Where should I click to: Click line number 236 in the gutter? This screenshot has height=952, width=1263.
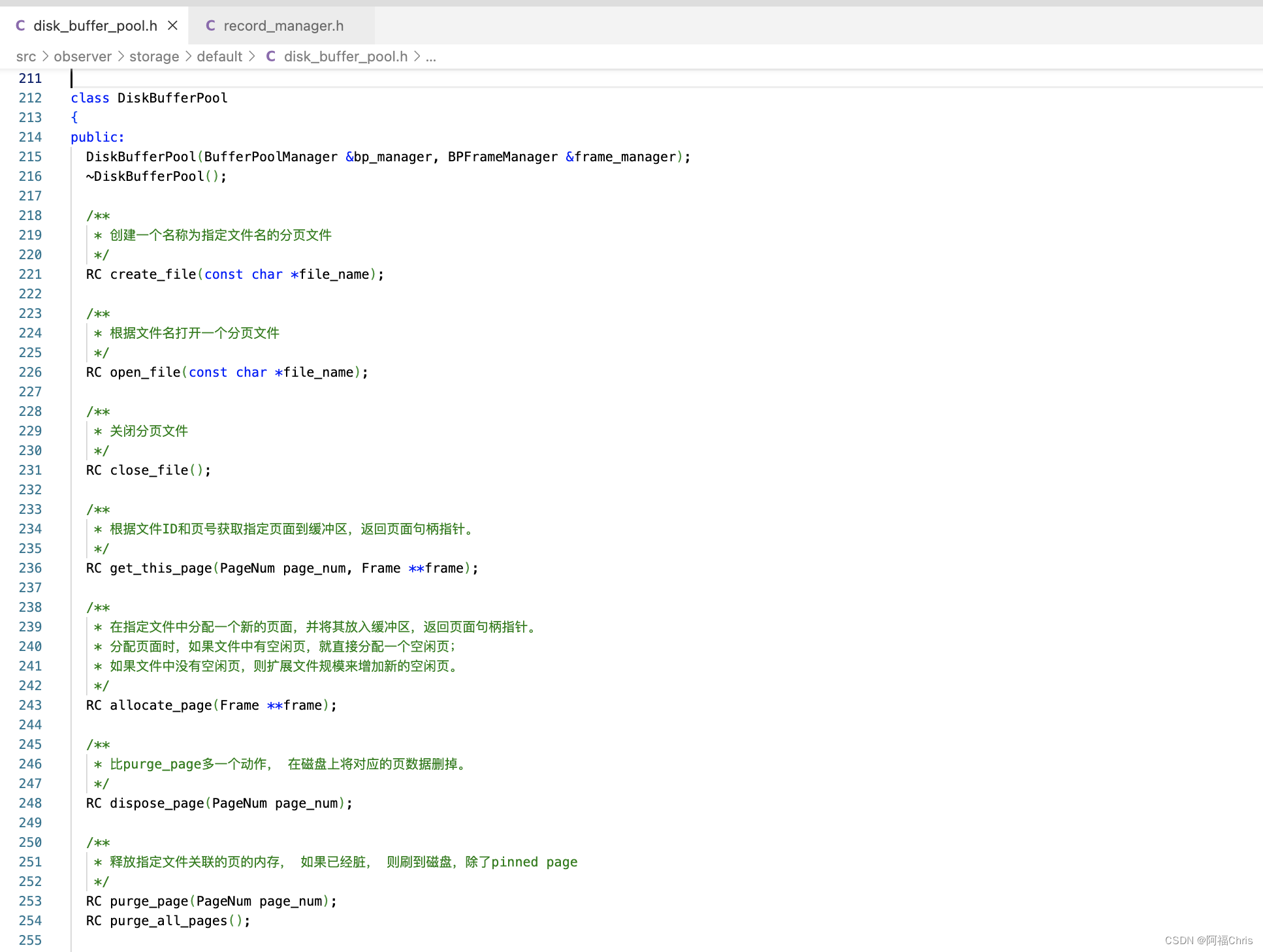pyautogui.click(x=30, y=568)
